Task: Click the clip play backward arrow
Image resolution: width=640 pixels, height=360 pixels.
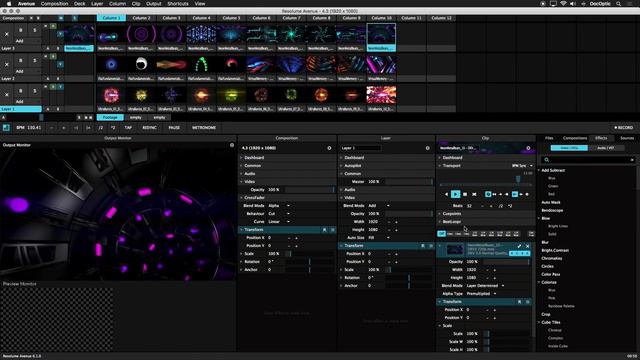Action: click(x=446, y=194)
